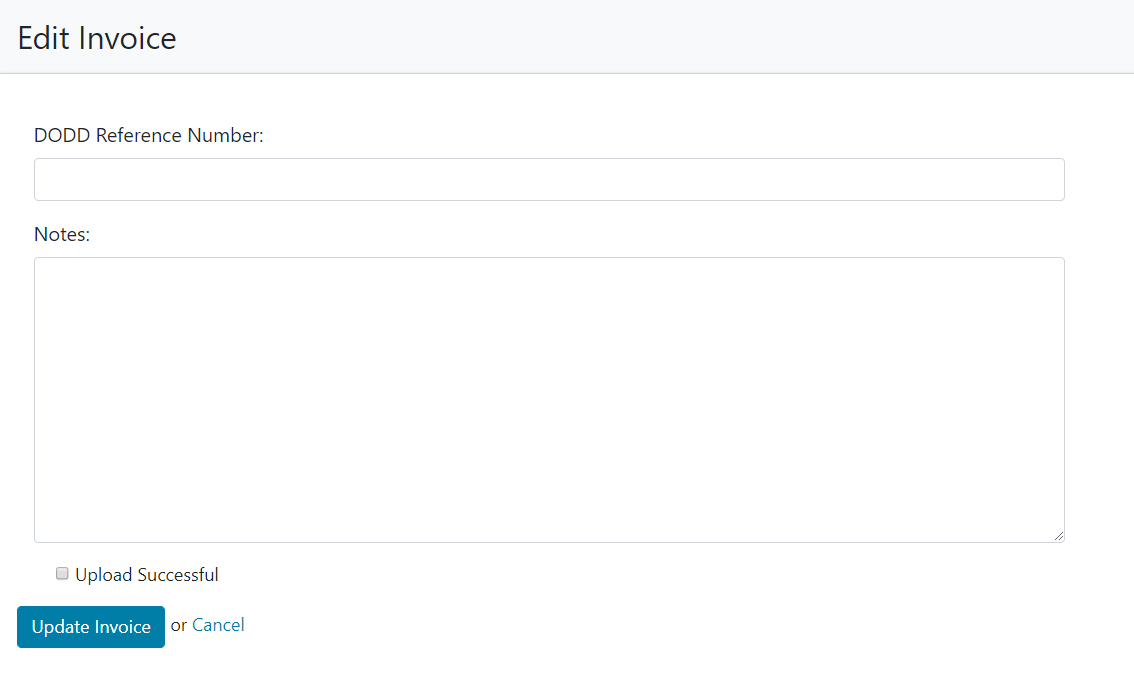Tick the box beside Upload Successful
1134x684 pixels.
(x=62, y=574)
